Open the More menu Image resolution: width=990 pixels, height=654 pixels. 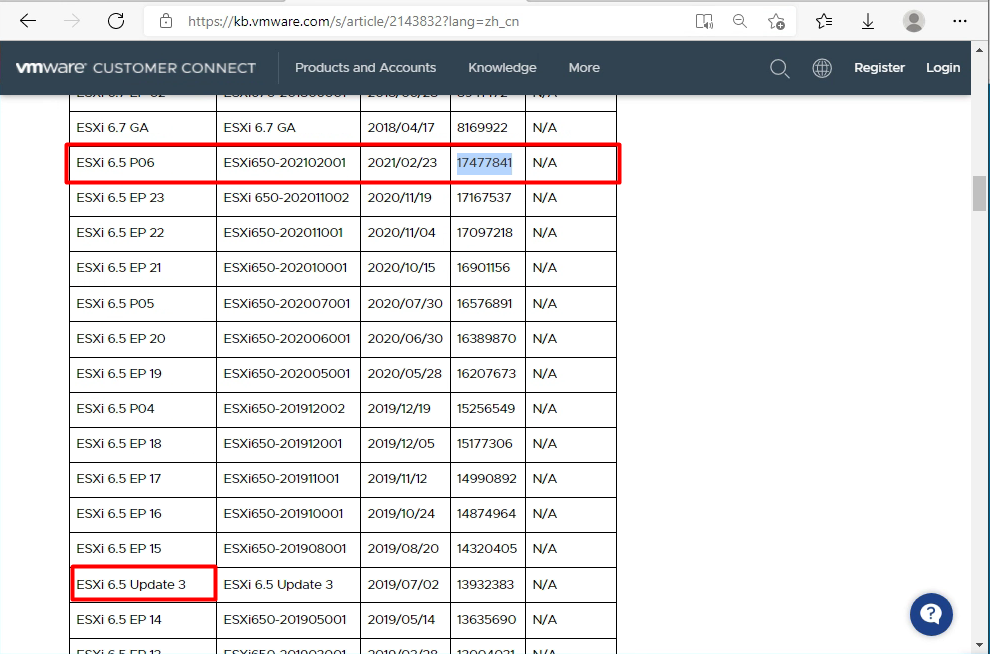click(584, 68)
